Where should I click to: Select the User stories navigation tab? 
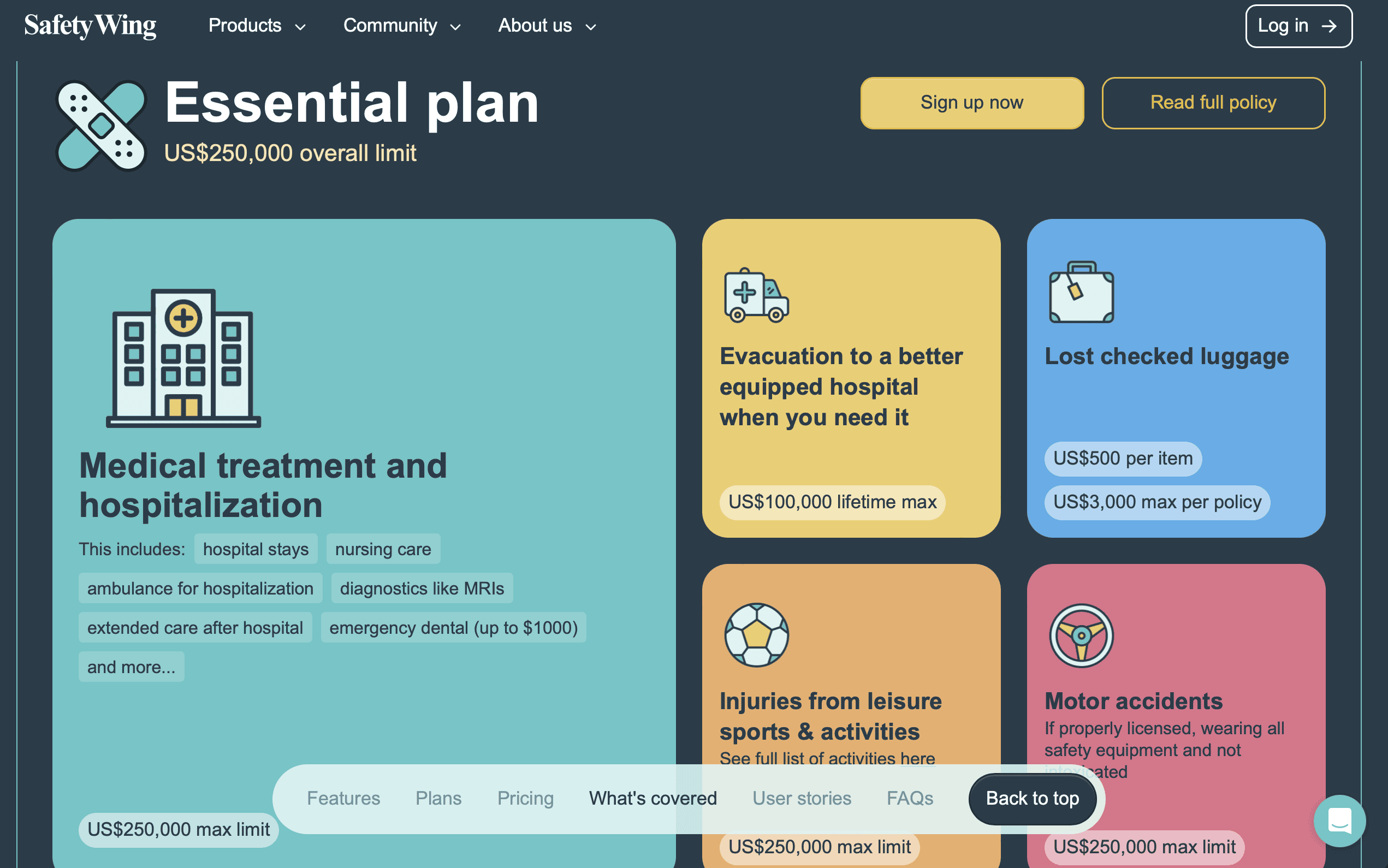click(x=801, y=798)
